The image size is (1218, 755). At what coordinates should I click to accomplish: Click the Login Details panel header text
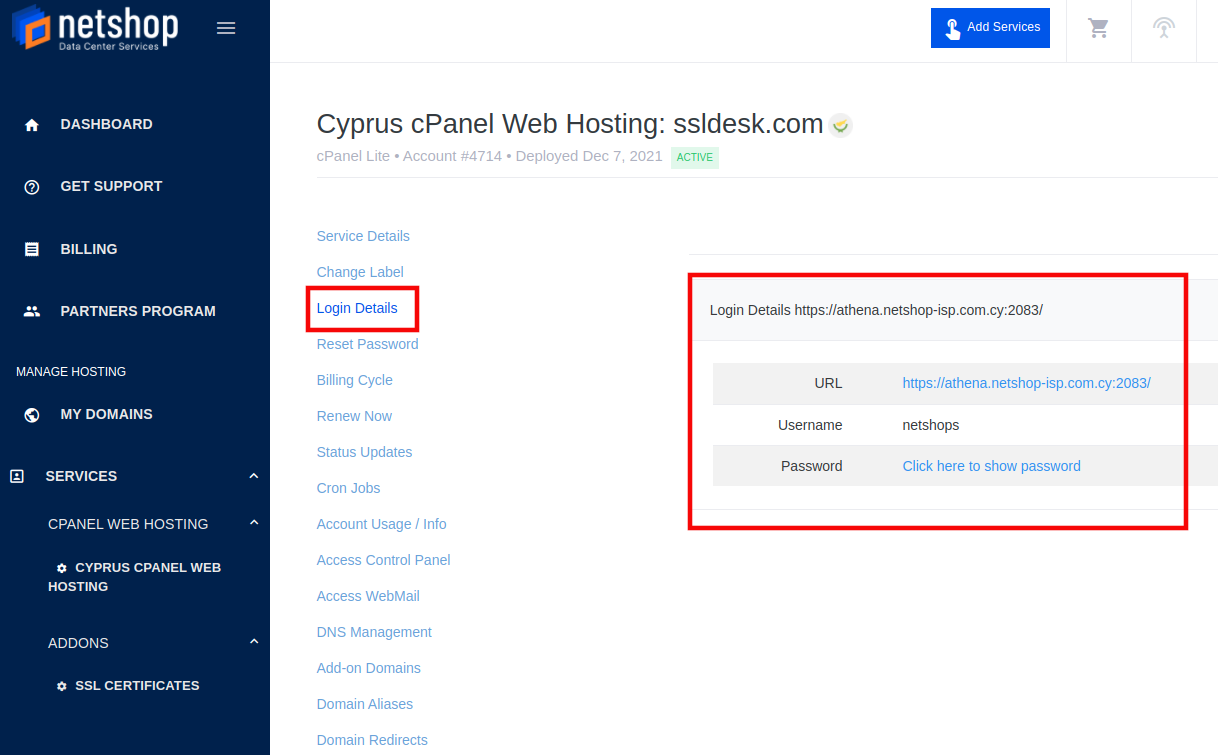tap(876, 310)
